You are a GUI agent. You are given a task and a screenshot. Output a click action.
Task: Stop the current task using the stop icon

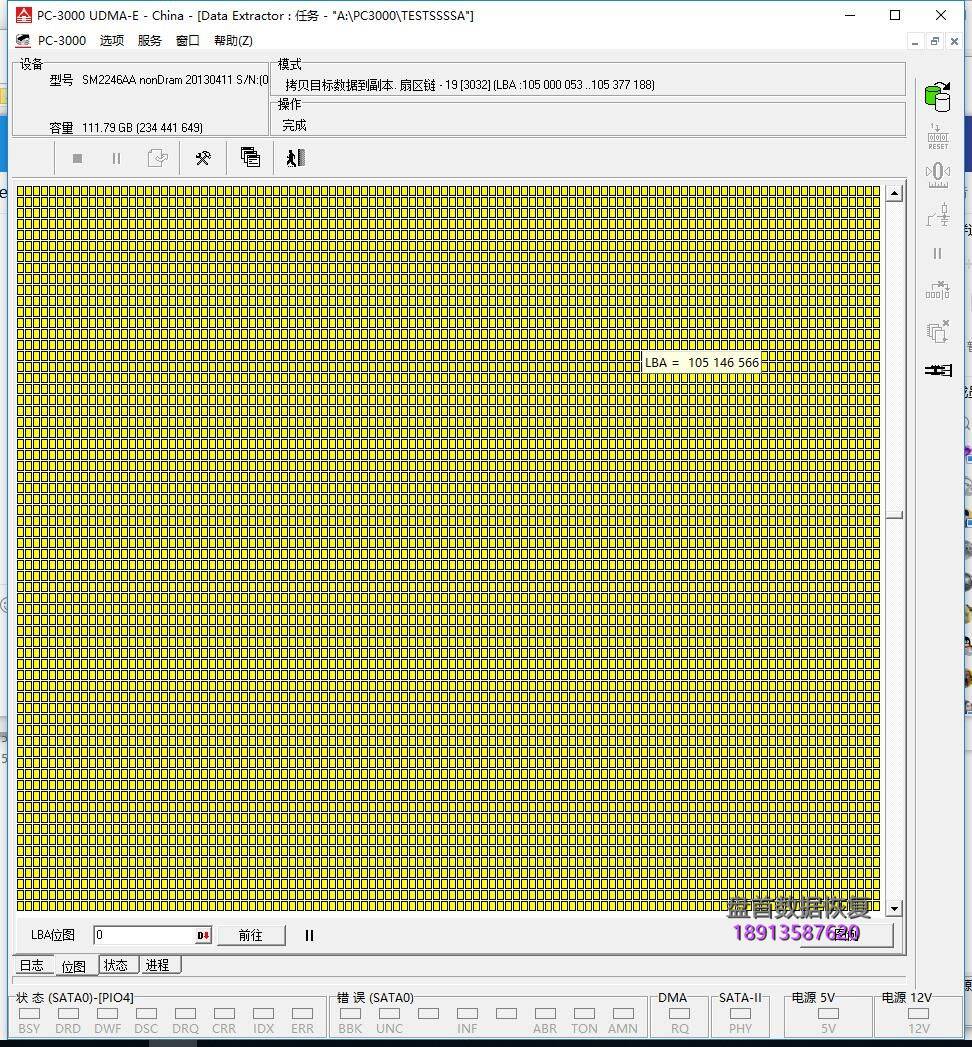[77, 158]
